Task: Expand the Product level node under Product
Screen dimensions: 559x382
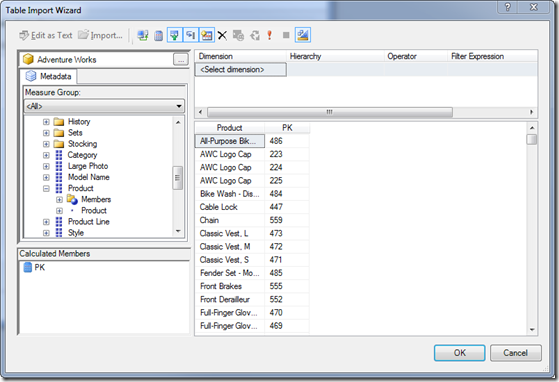Action: pyautogui.click(x=60, y=211)
